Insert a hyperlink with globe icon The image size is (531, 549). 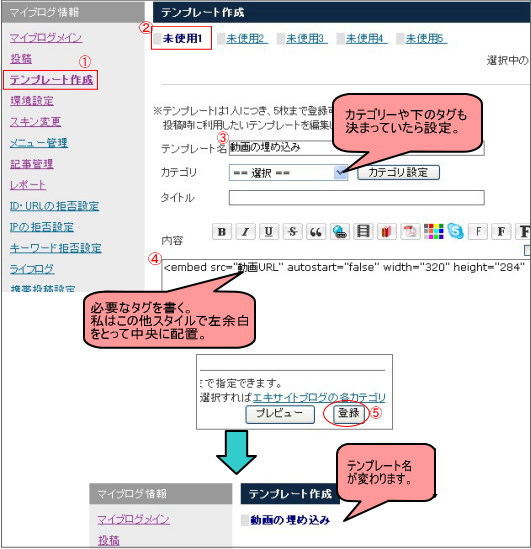(x=339, y=232)
